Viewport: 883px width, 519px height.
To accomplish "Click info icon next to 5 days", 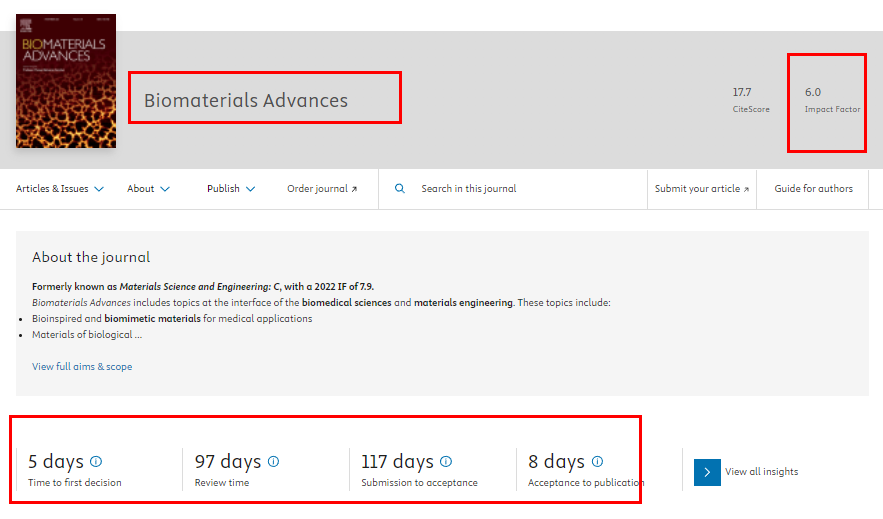I will pyautogui.click(x=96, y=462).
